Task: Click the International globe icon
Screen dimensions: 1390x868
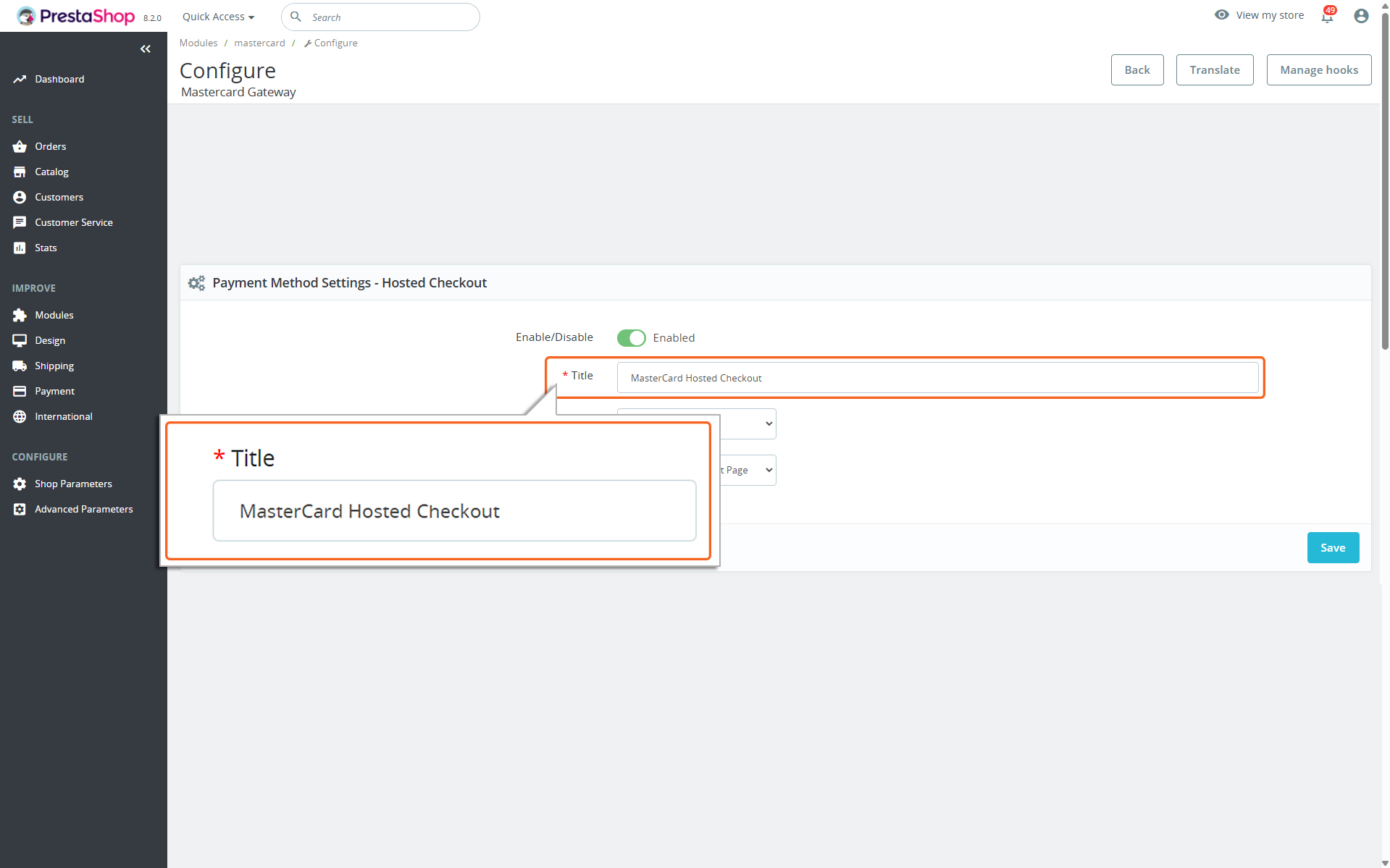Action: pyautogui.click(x=20, y=417)
